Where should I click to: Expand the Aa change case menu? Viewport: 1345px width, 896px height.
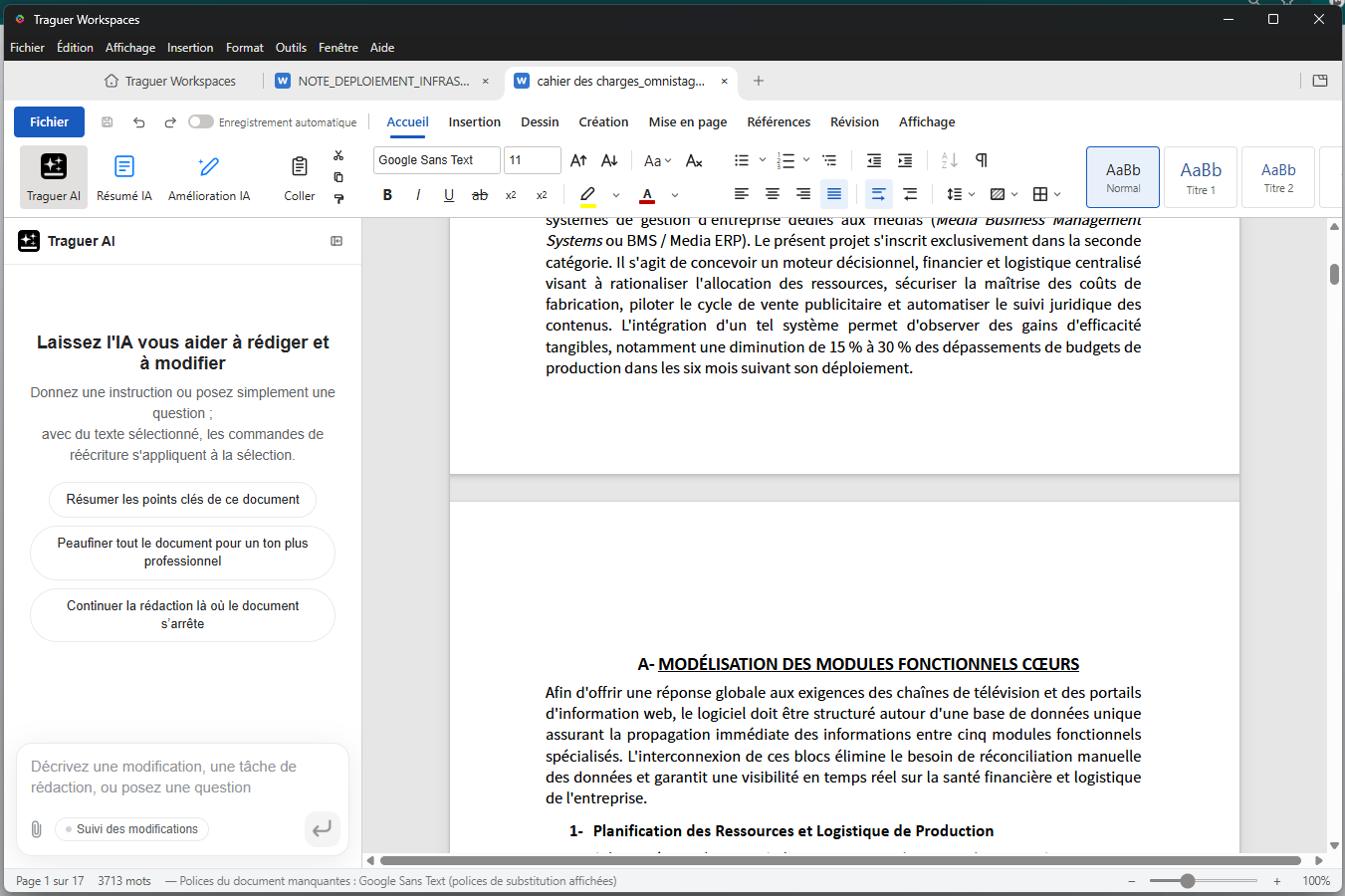click(x=658, y=160)
